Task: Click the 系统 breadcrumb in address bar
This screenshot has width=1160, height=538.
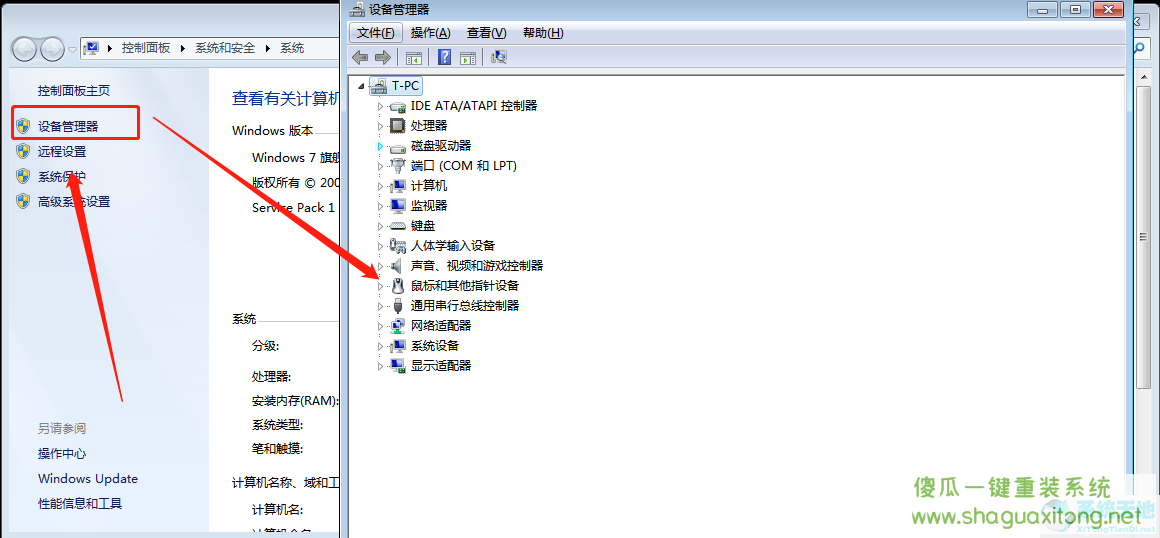Action: (x=291, y=48)
